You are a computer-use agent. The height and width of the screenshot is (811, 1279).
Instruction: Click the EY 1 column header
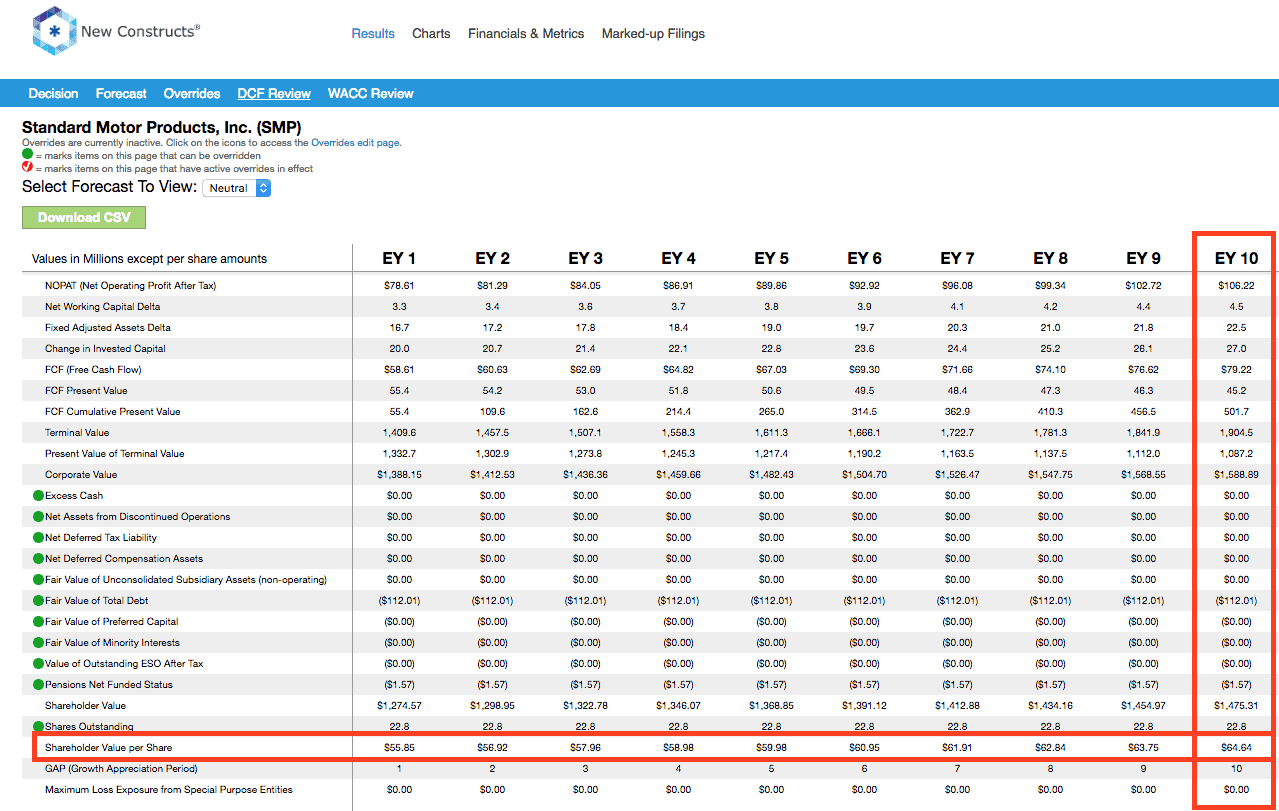click(x=399, y=258)
